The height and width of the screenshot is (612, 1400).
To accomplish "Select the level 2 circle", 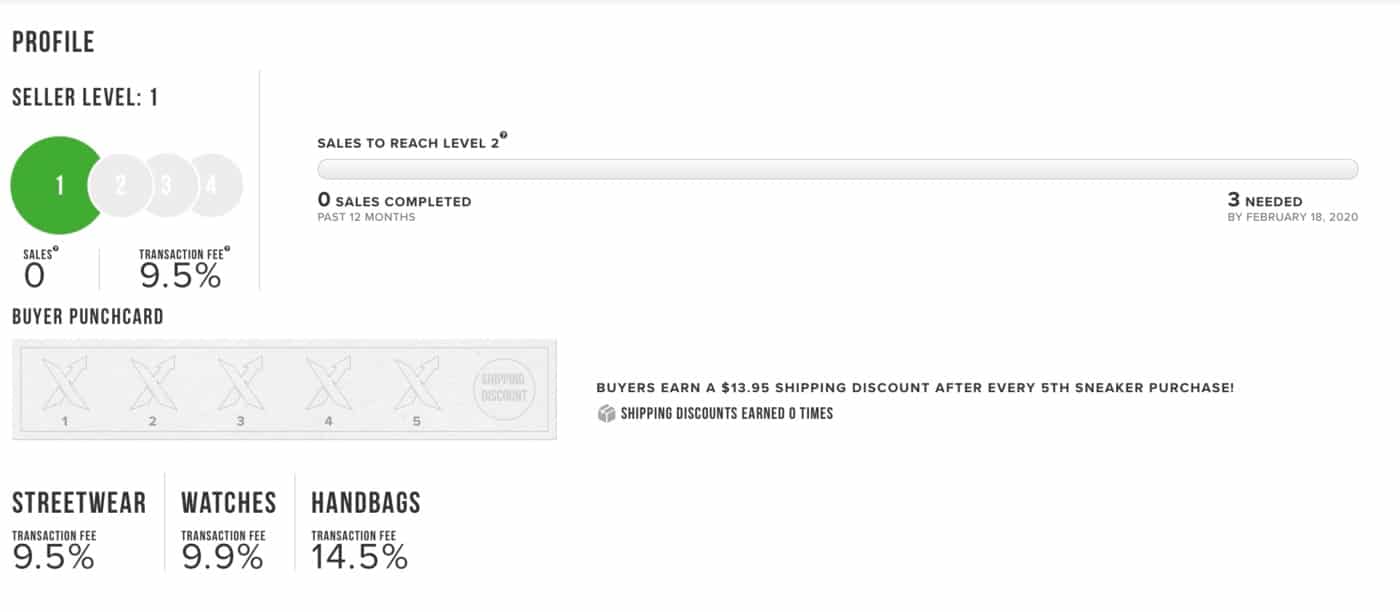I will tap(120, 185).
